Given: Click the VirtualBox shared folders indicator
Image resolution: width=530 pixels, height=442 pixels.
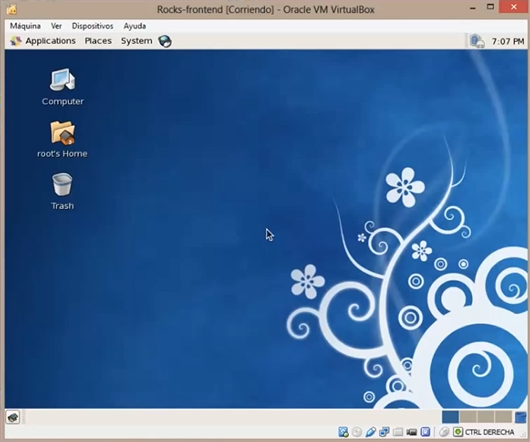Looking at the screenshot, I should 398,432.
